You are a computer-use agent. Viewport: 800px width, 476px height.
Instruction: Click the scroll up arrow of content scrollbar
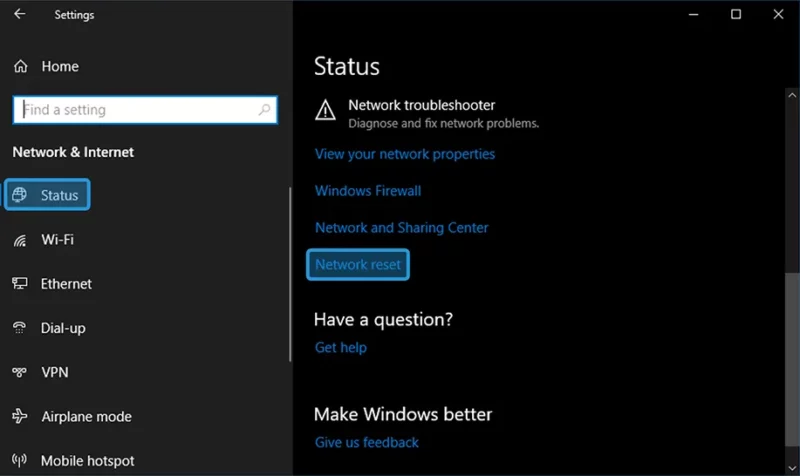(x=792, y=95)
